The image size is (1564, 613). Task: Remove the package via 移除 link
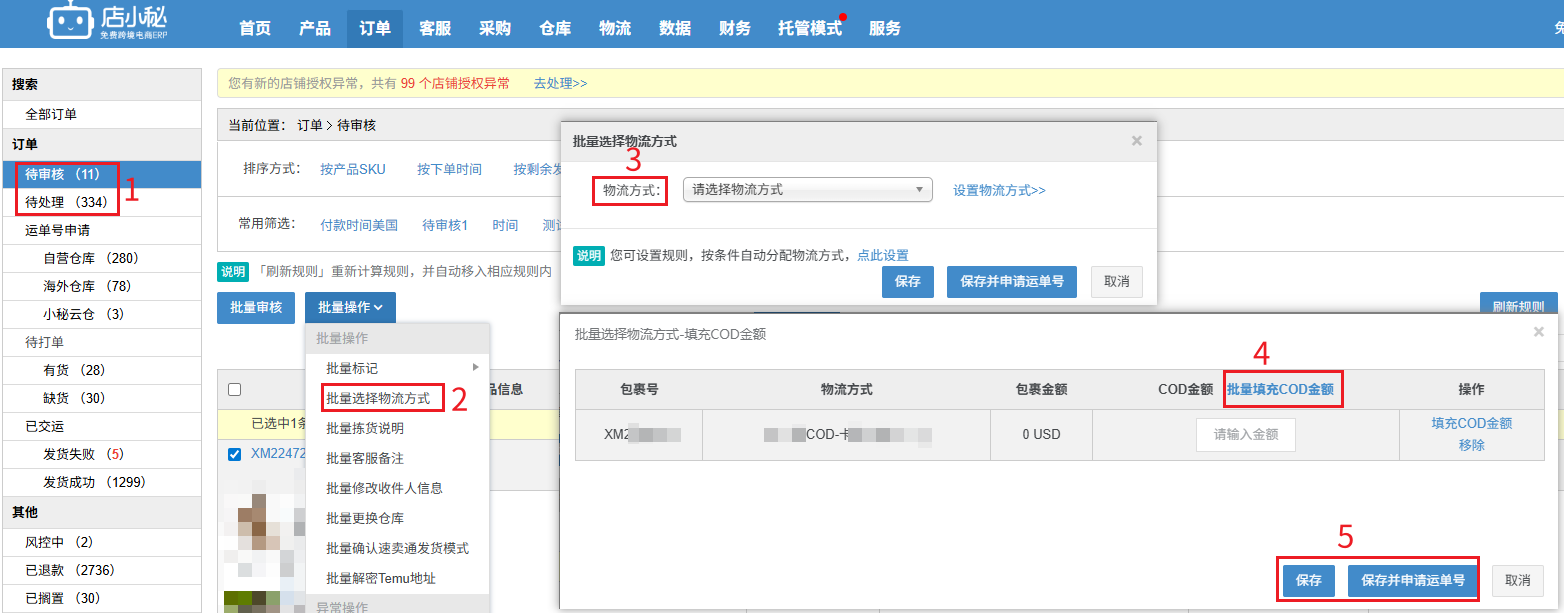[1471, 445]
